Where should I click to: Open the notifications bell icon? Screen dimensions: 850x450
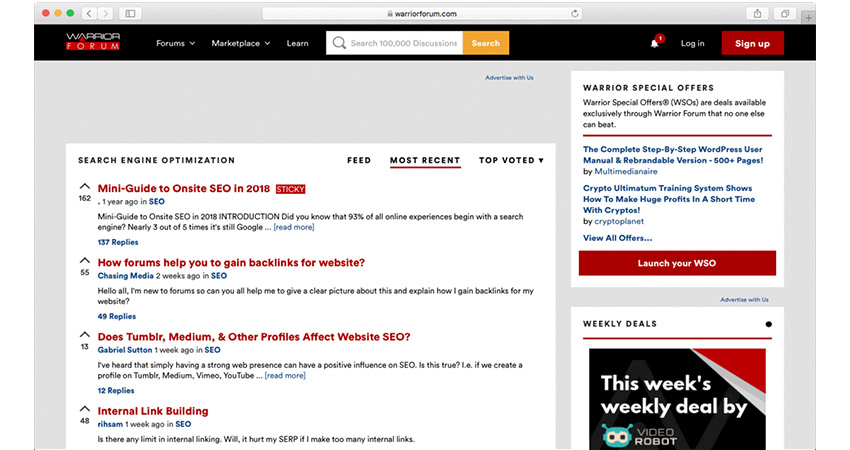tap(655, 43)
